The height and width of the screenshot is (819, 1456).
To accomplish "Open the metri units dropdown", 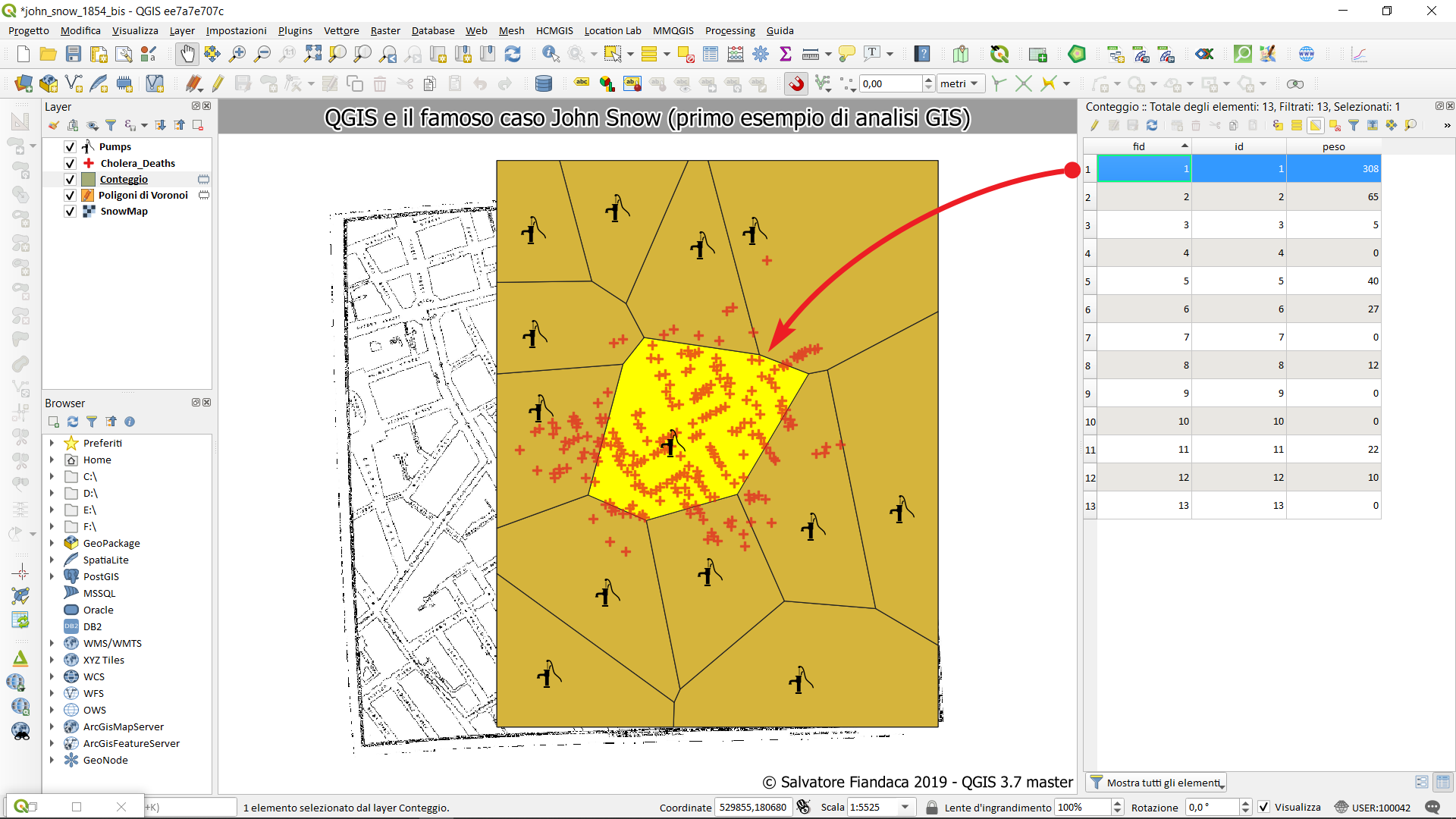I will pyautogui.click(x=960, y=83).
